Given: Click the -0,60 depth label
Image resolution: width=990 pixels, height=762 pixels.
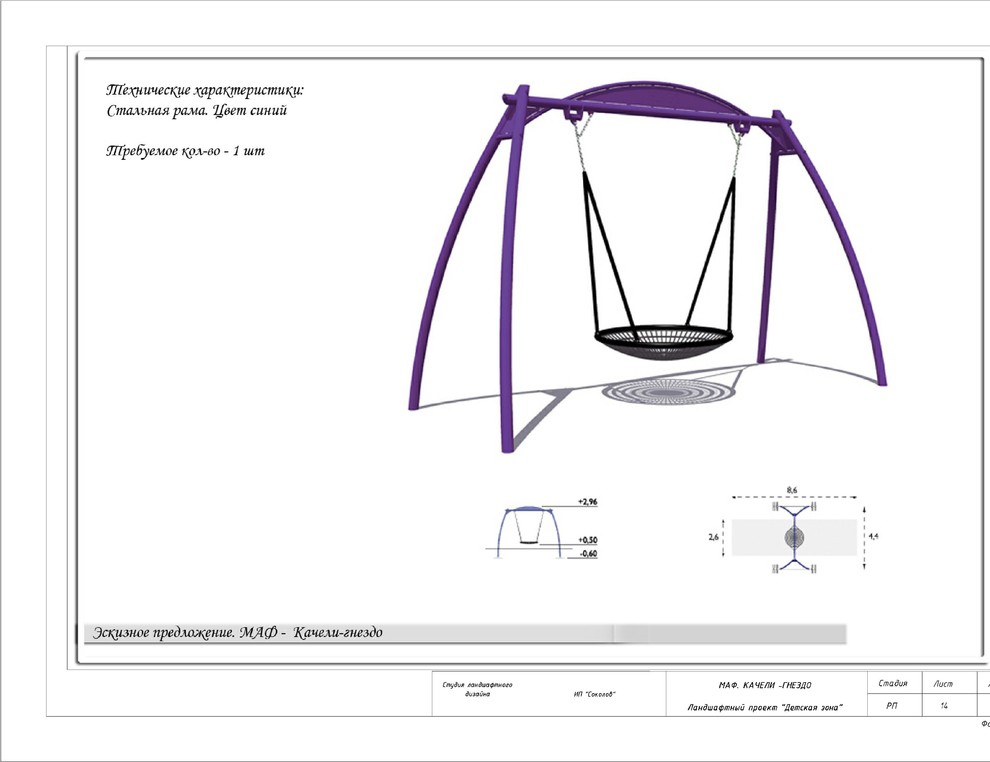Looking at the screenshot, I should 587,553.
